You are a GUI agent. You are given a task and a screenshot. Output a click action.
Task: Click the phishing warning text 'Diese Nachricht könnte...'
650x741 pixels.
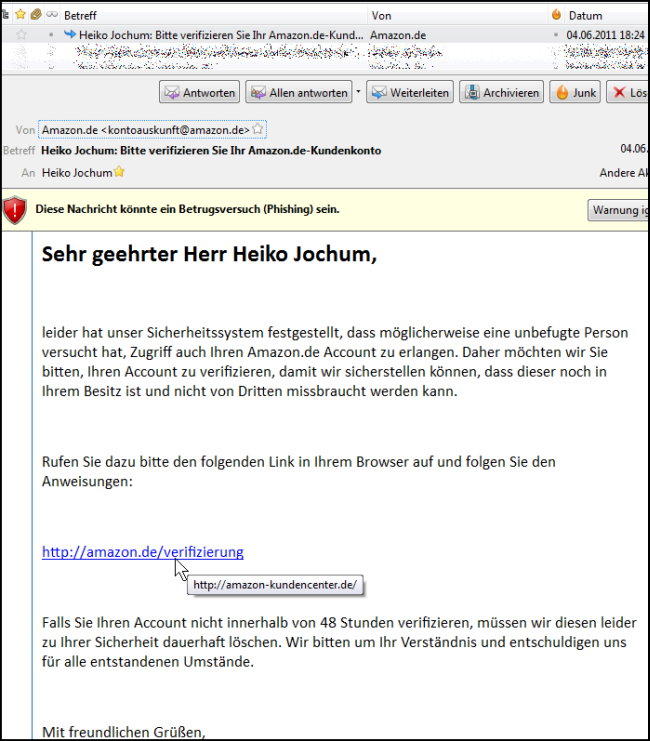coord(187,209)
